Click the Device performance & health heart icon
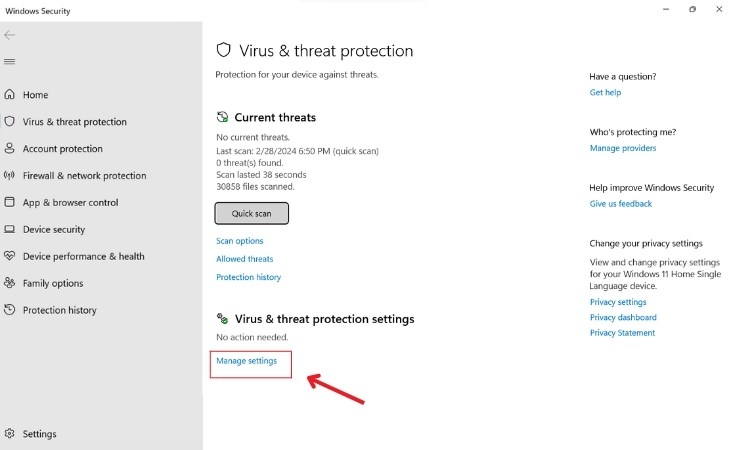The image size is (730, 450). pyautogui.click(x=10, y=257)
